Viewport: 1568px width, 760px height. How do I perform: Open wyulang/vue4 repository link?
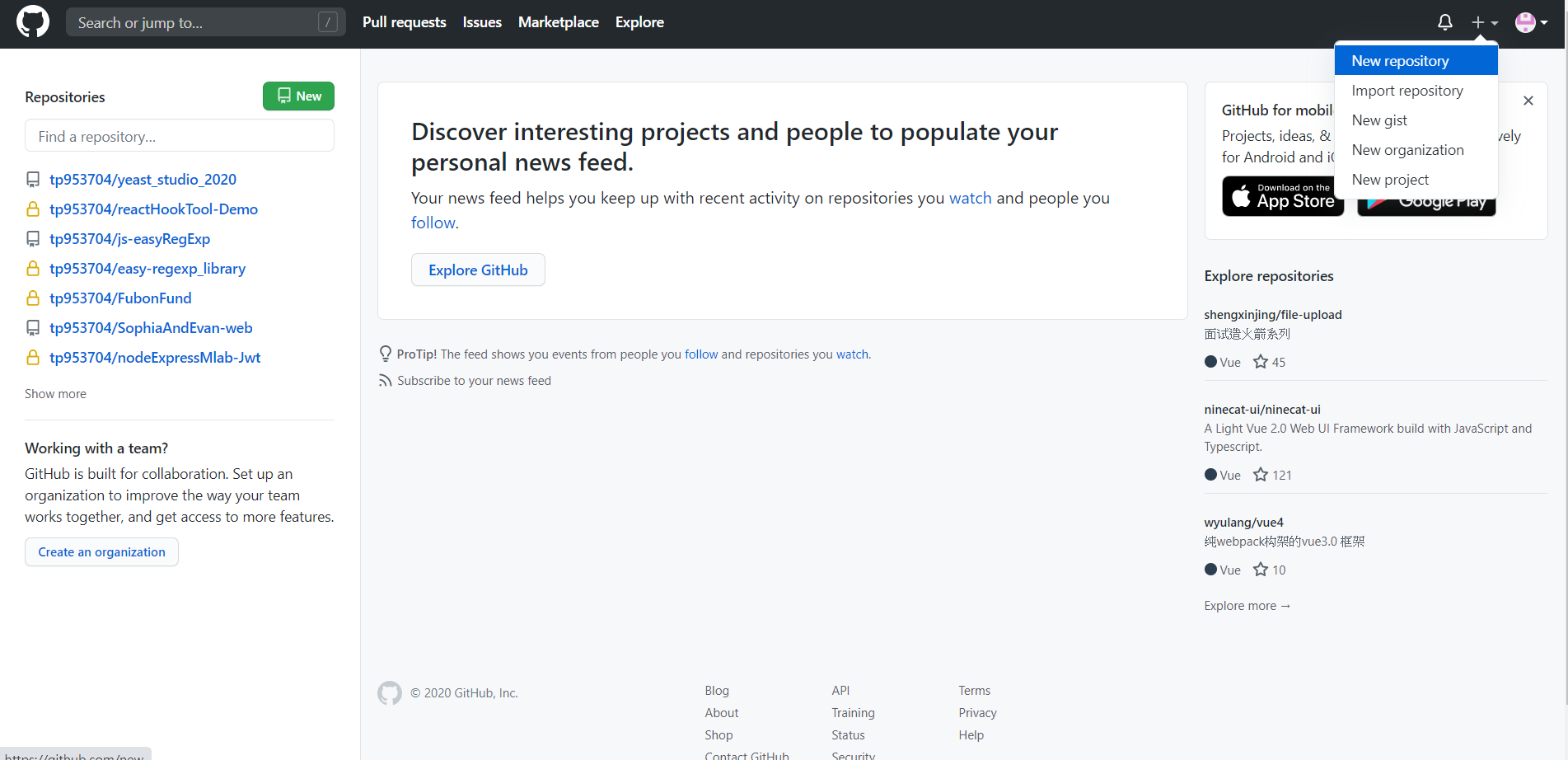[x=1243, y=523]
